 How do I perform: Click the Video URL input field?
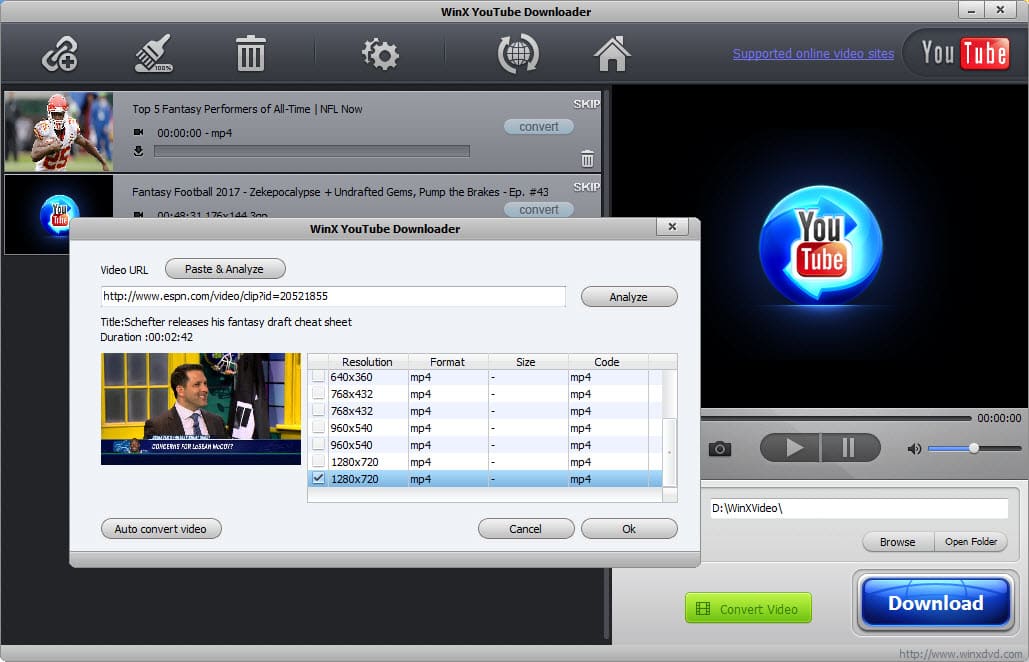coord(333,297)
